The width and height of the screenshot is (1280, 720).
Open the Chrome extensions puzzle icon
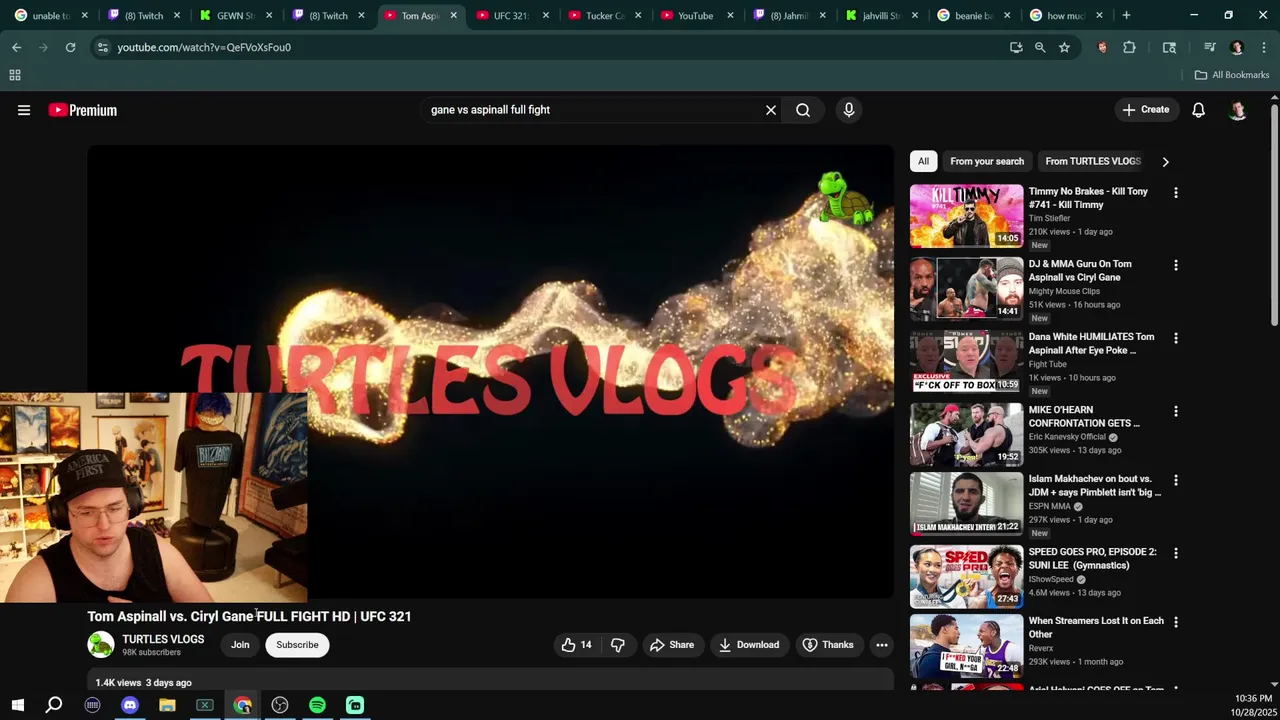1129,47
